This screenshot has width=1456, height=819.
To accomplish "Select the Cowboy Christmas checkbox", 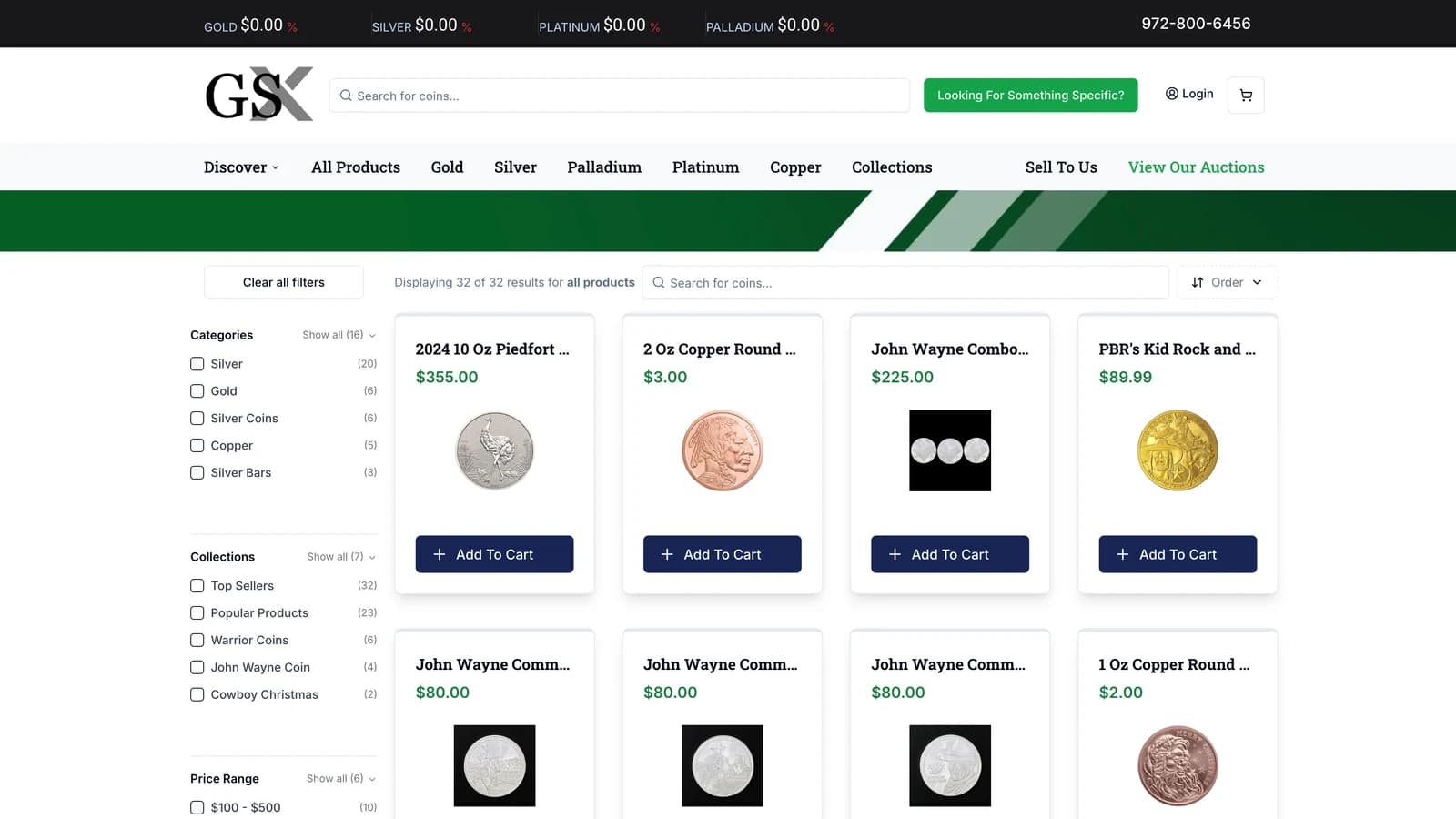I will tap(197, 695).
